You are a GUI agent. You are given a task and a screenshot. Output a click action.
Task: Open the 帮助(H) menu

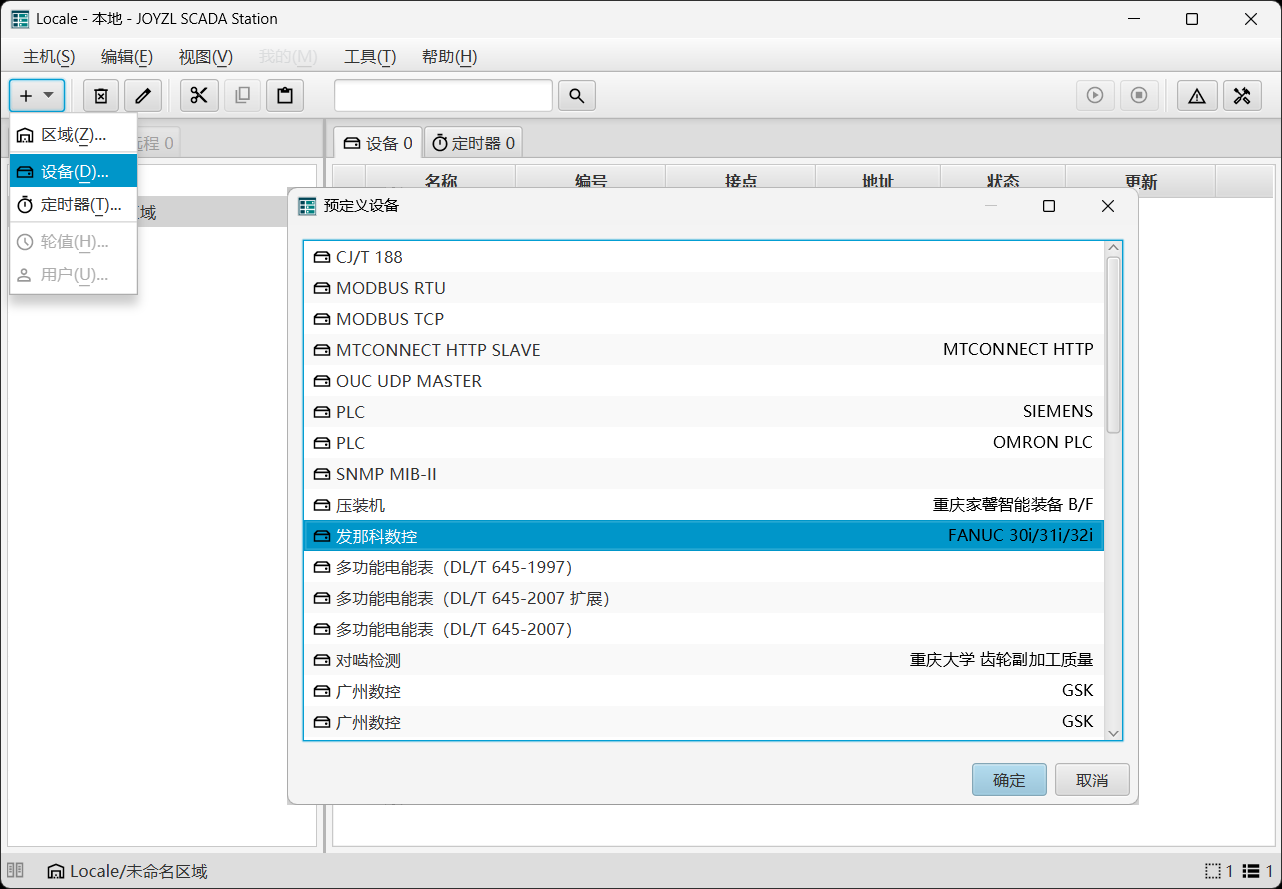coord(449,57)
